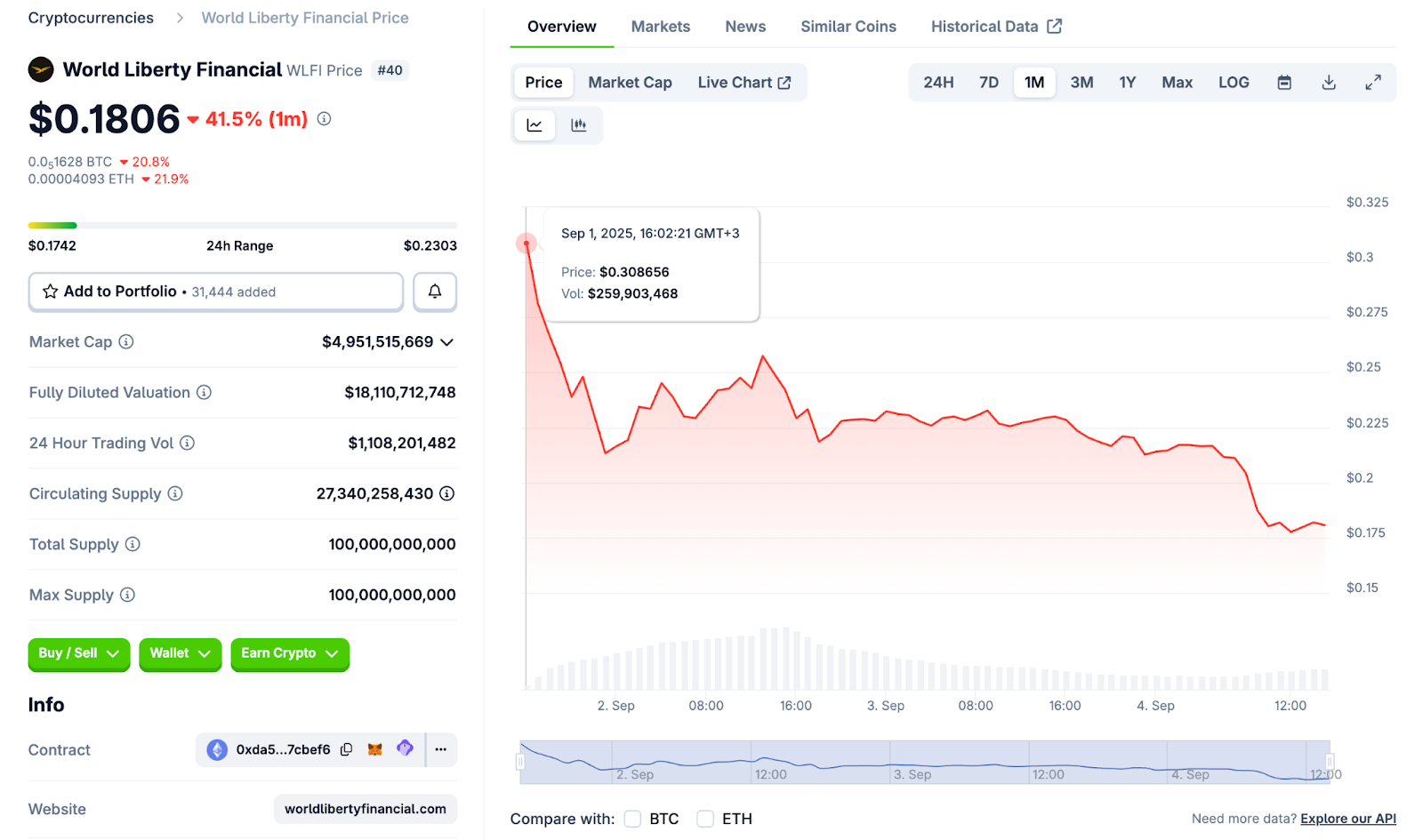Click the 24h Range progress bar
This screenshot has height=840, width=1423.
243,226
